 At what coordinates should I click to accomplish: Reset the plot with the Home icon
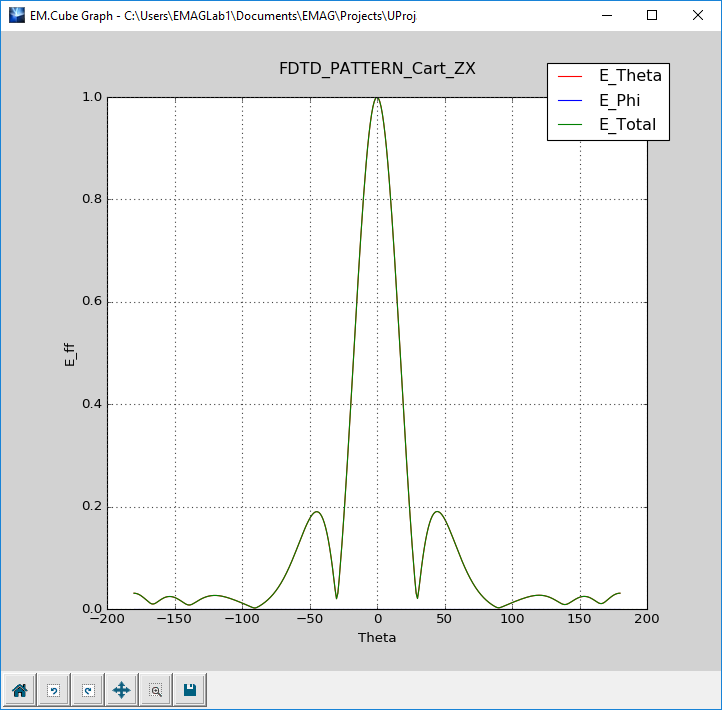19,689
